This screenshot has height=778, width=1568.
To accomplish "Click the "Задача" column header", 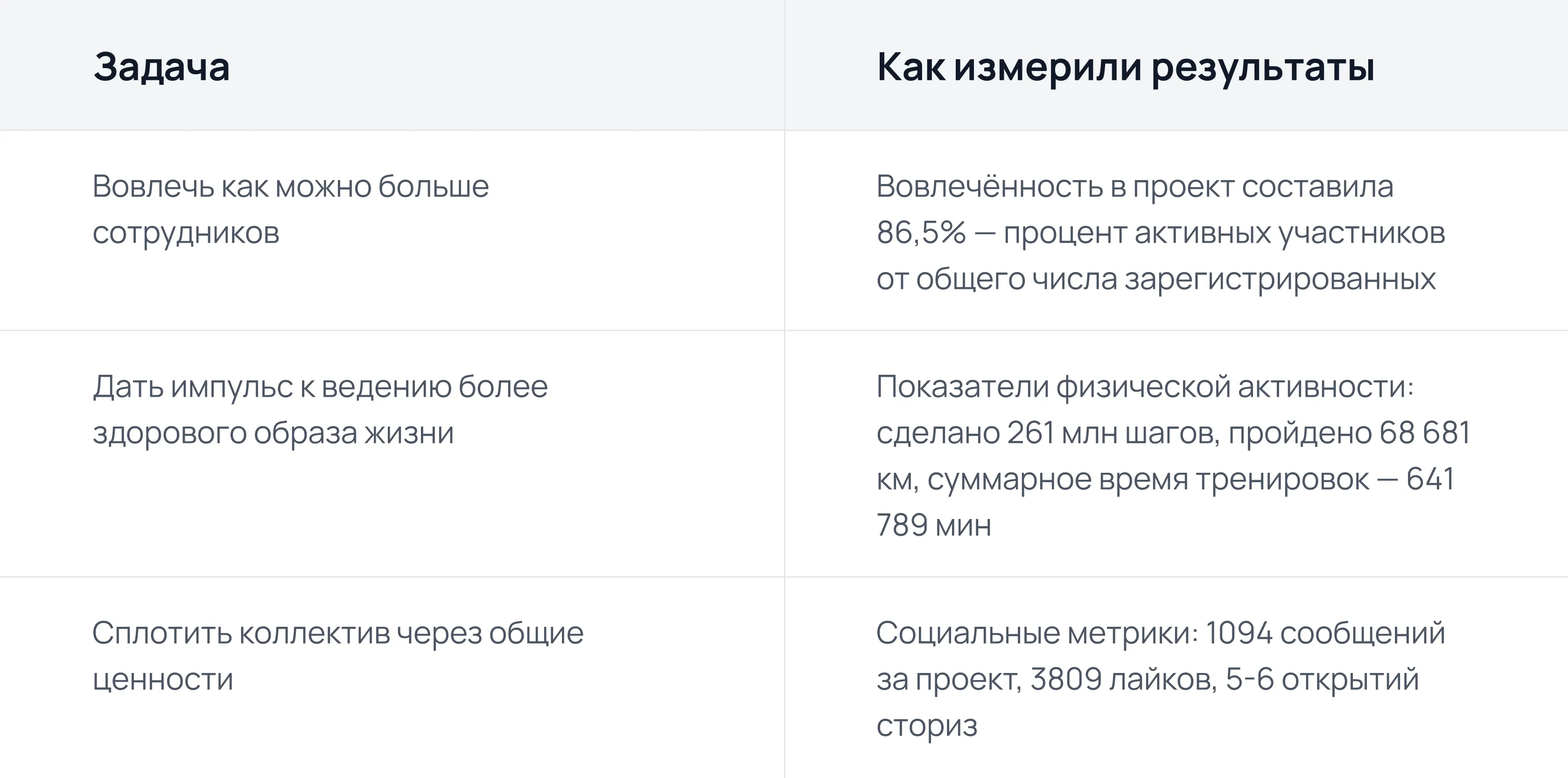I will pyautogui.click(x=161, y=67).
